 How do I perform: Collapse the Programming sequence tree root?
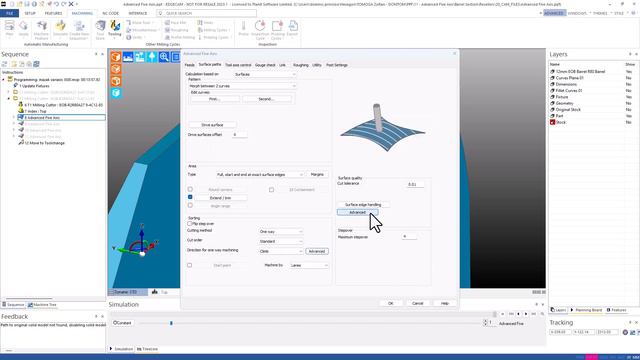click(4, 80)
